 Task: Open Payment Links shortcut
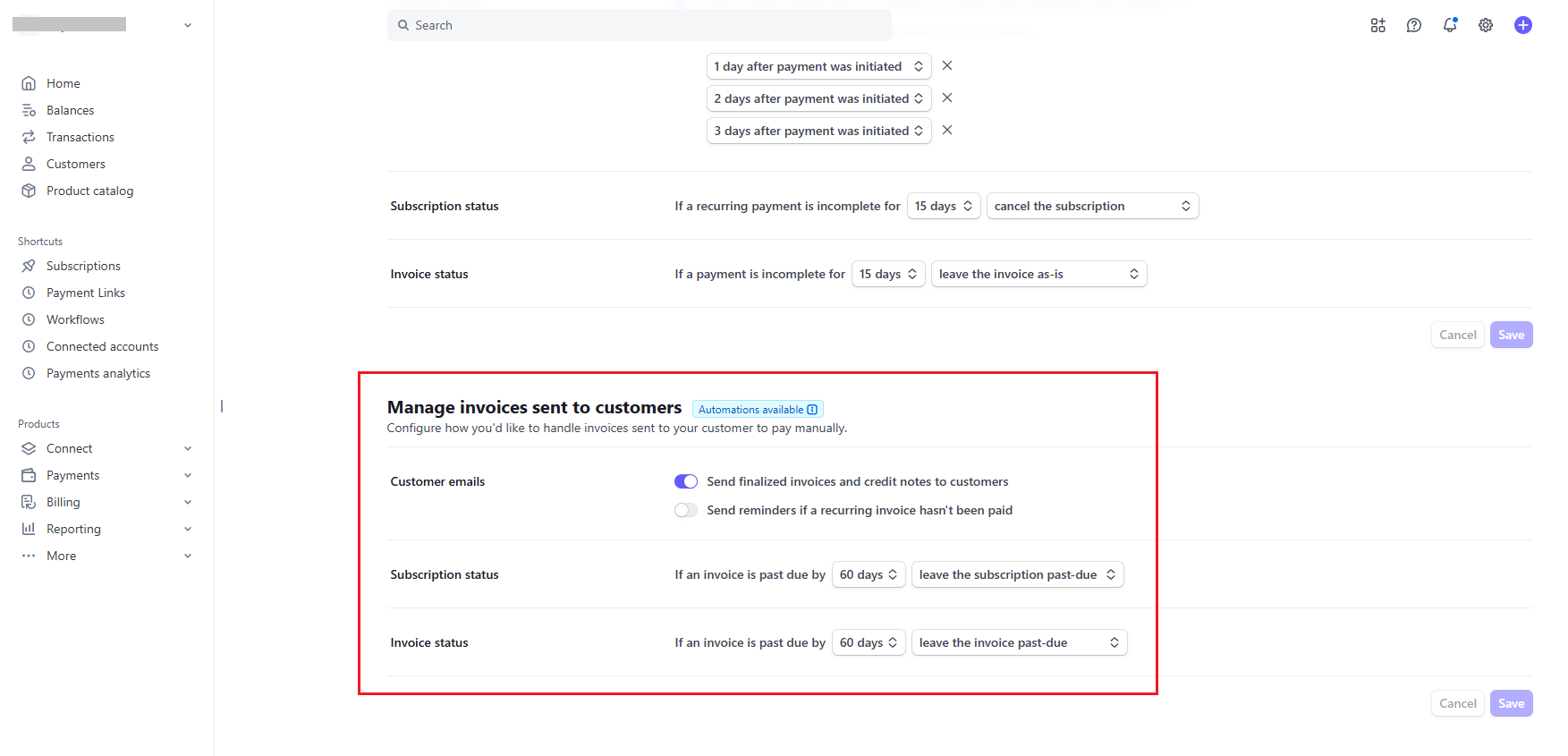85,293
